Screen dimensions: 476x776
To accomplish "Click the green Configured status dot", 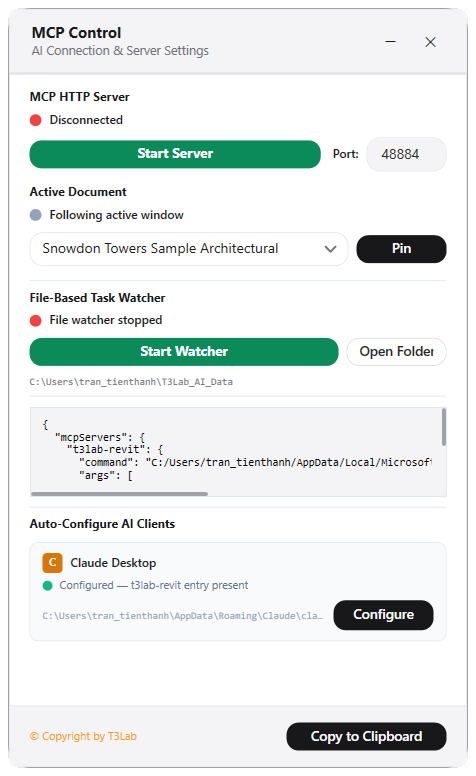I will coord(48,586).
